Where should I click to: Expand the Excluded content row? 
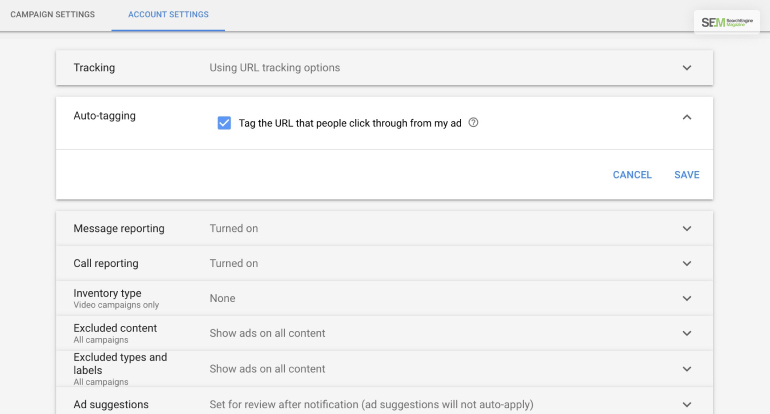(686, 333)
